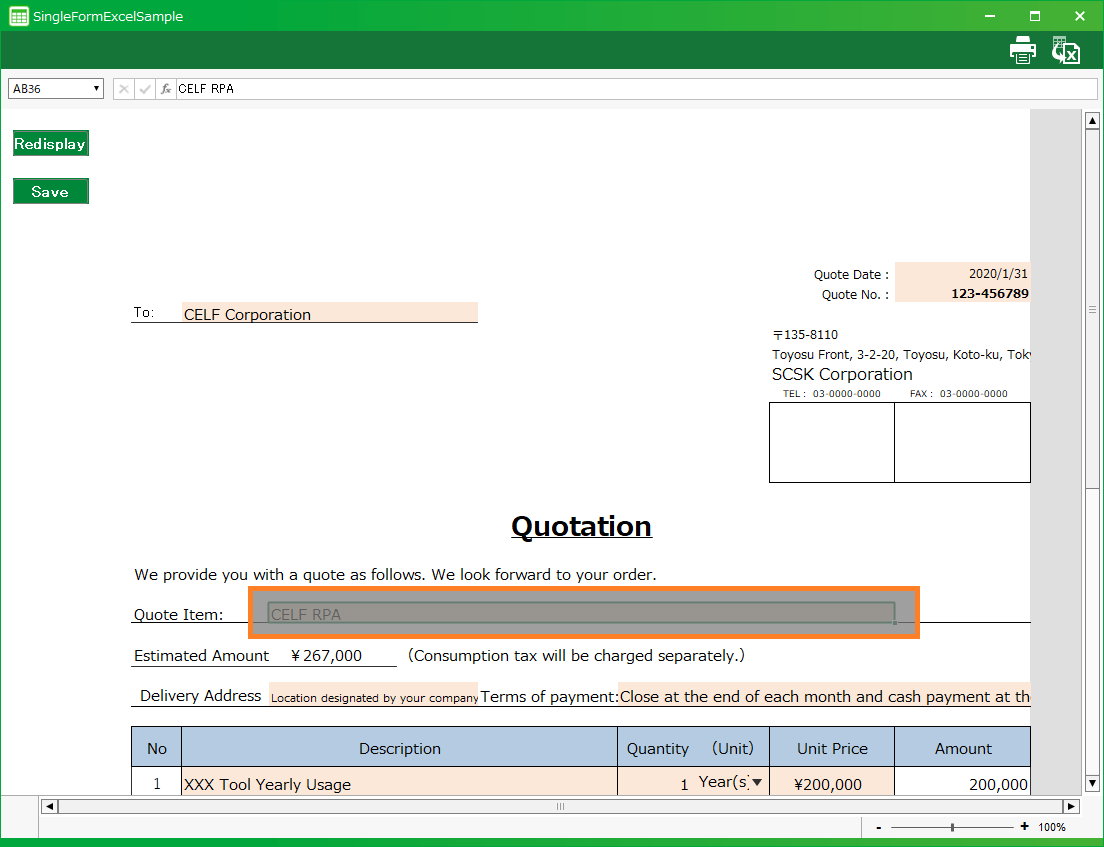Open the cell name box dropdown AB36
This screenshot has width=1104, height=847.
tap(97, 89)
